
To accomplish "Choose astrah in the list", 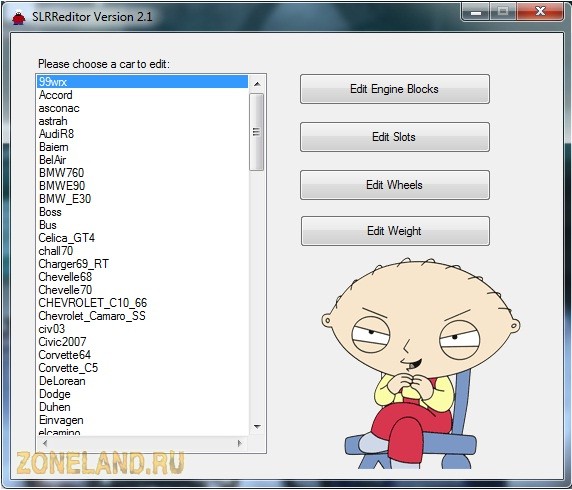I will pos(142,121).
